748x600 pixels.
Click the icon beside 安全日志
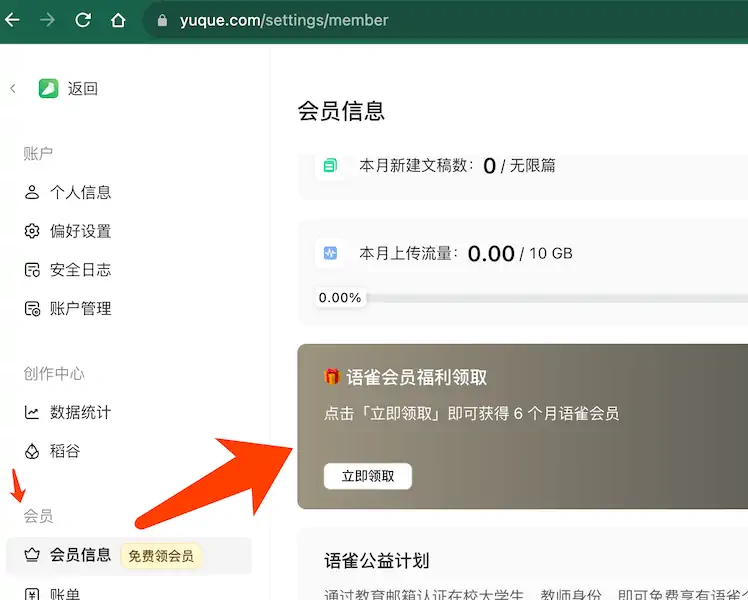click(x=32, y=270)
